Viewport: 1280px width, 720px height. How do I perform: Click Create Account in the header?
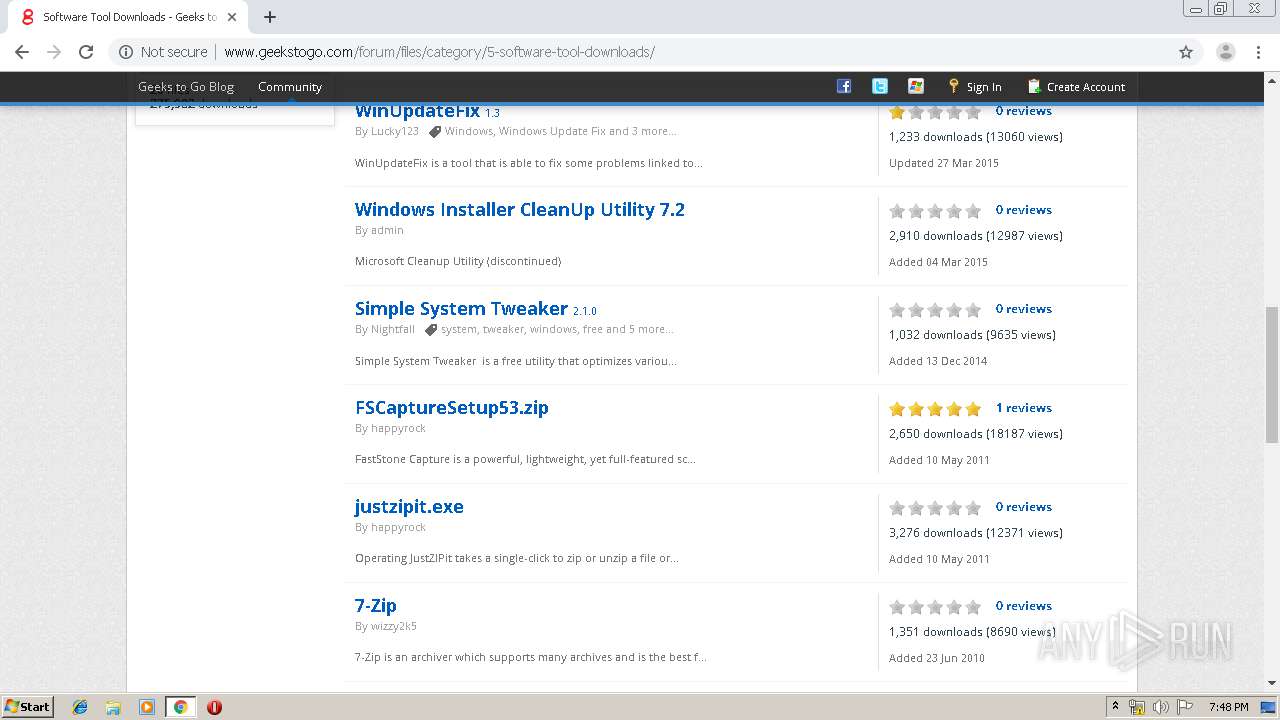1076,87
